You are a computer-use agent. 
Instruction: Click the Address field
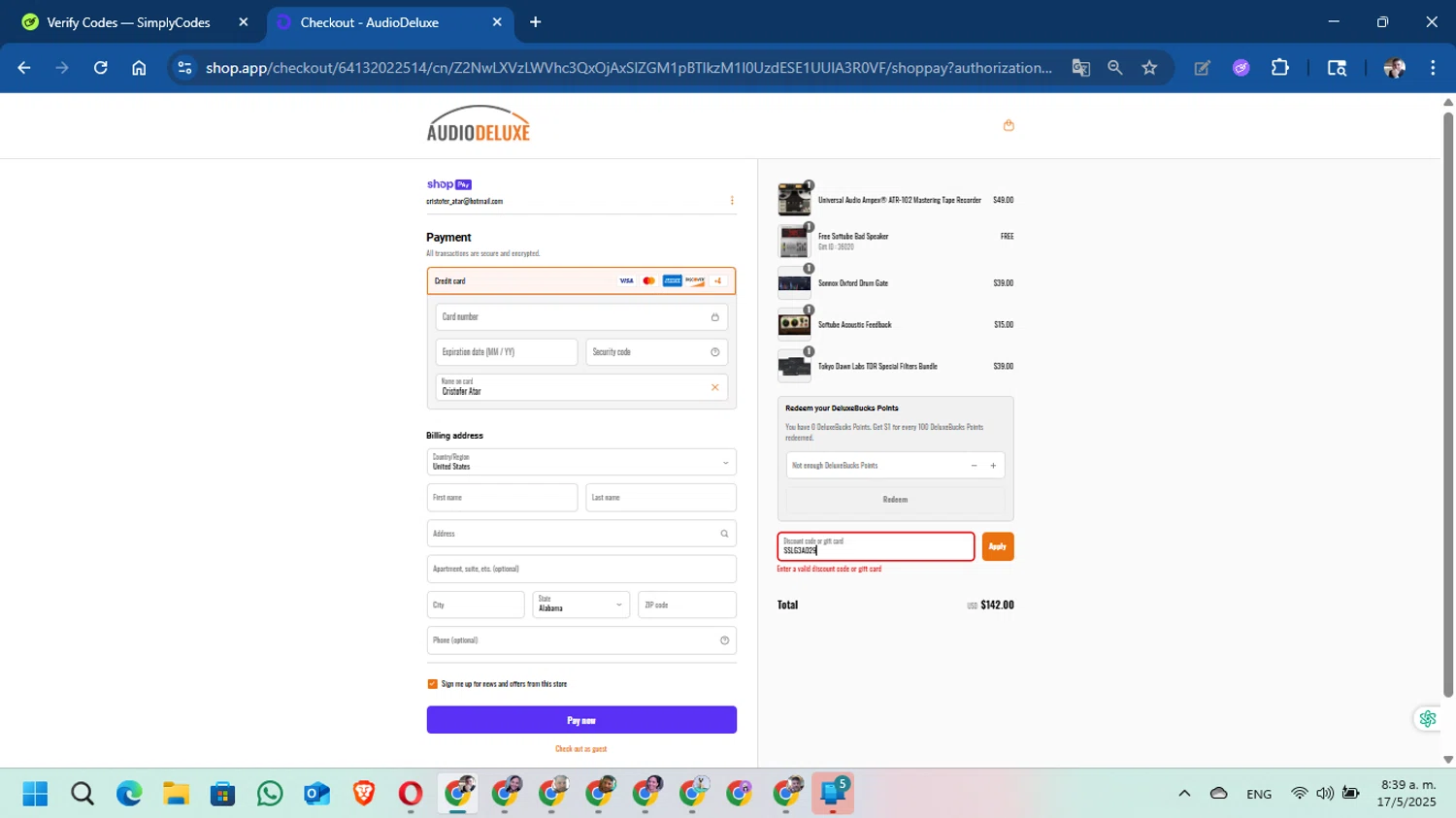(581, 534)
